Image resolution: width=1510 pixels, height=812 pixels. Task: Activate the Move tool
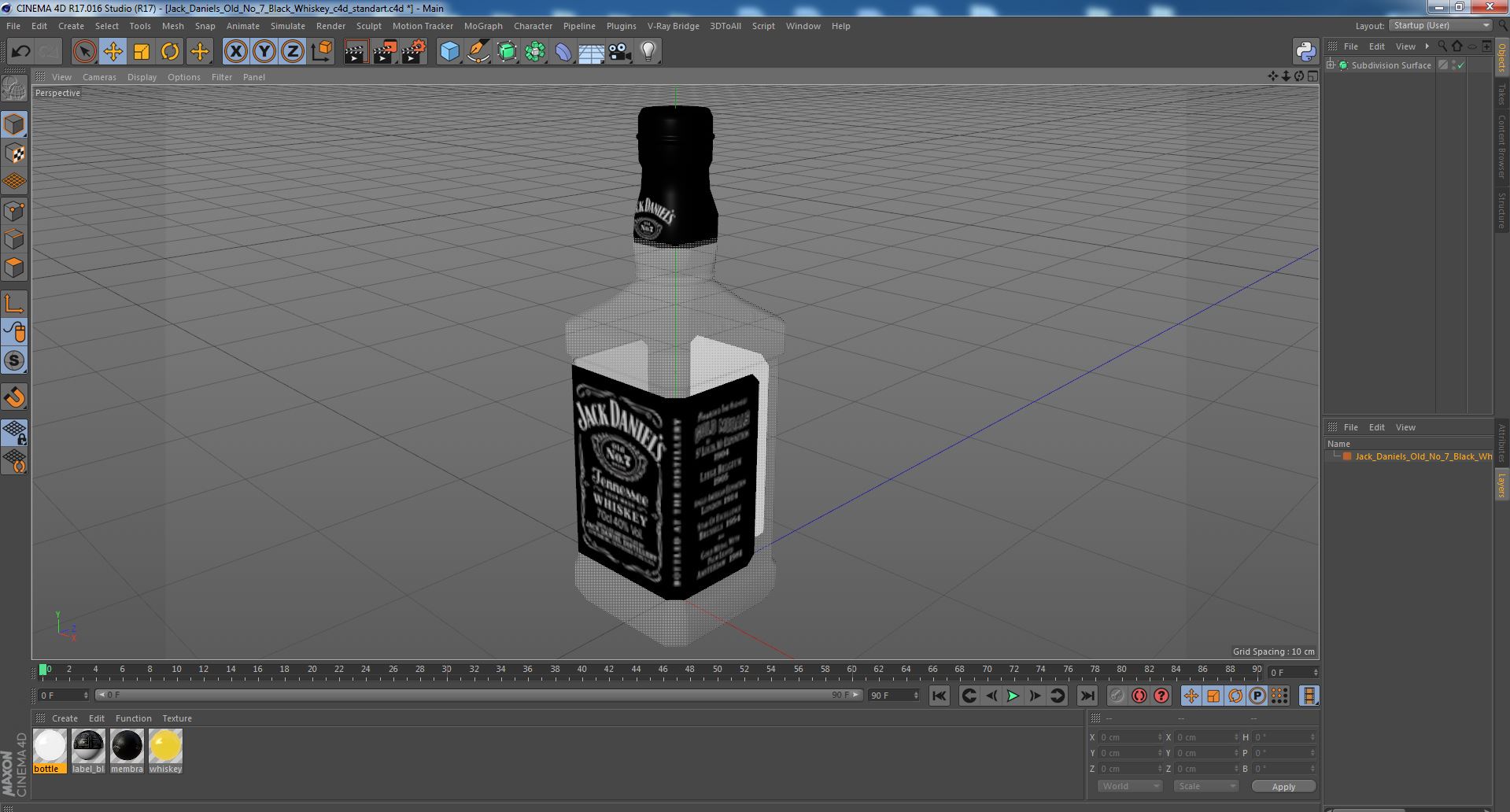113,52
